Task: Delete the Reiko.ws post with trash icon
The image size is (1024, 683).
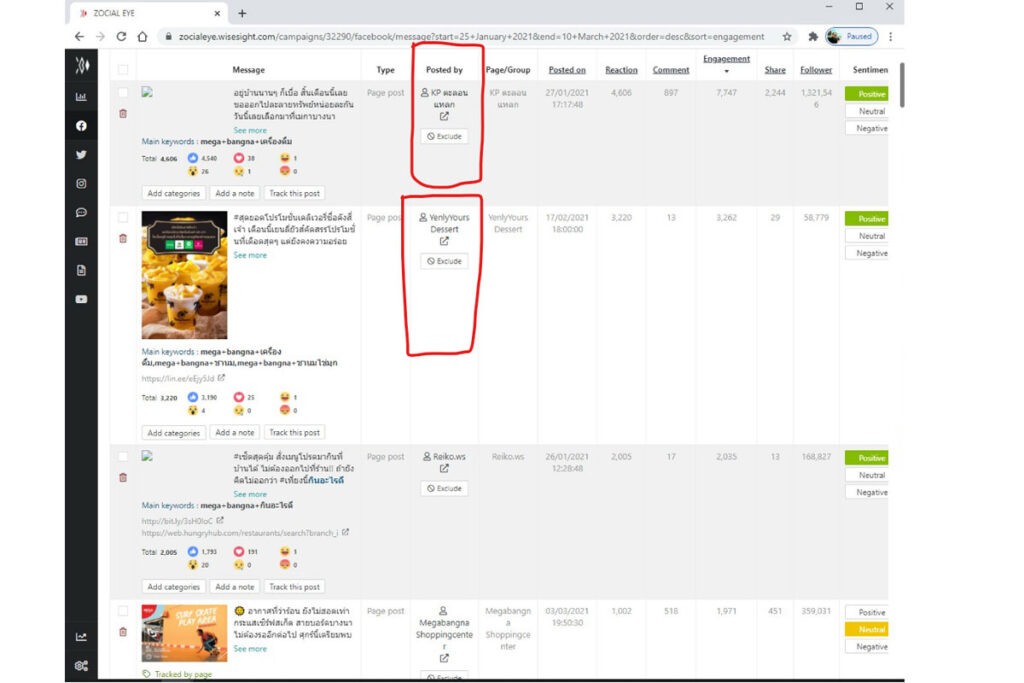Action: (x=123, y=477)
